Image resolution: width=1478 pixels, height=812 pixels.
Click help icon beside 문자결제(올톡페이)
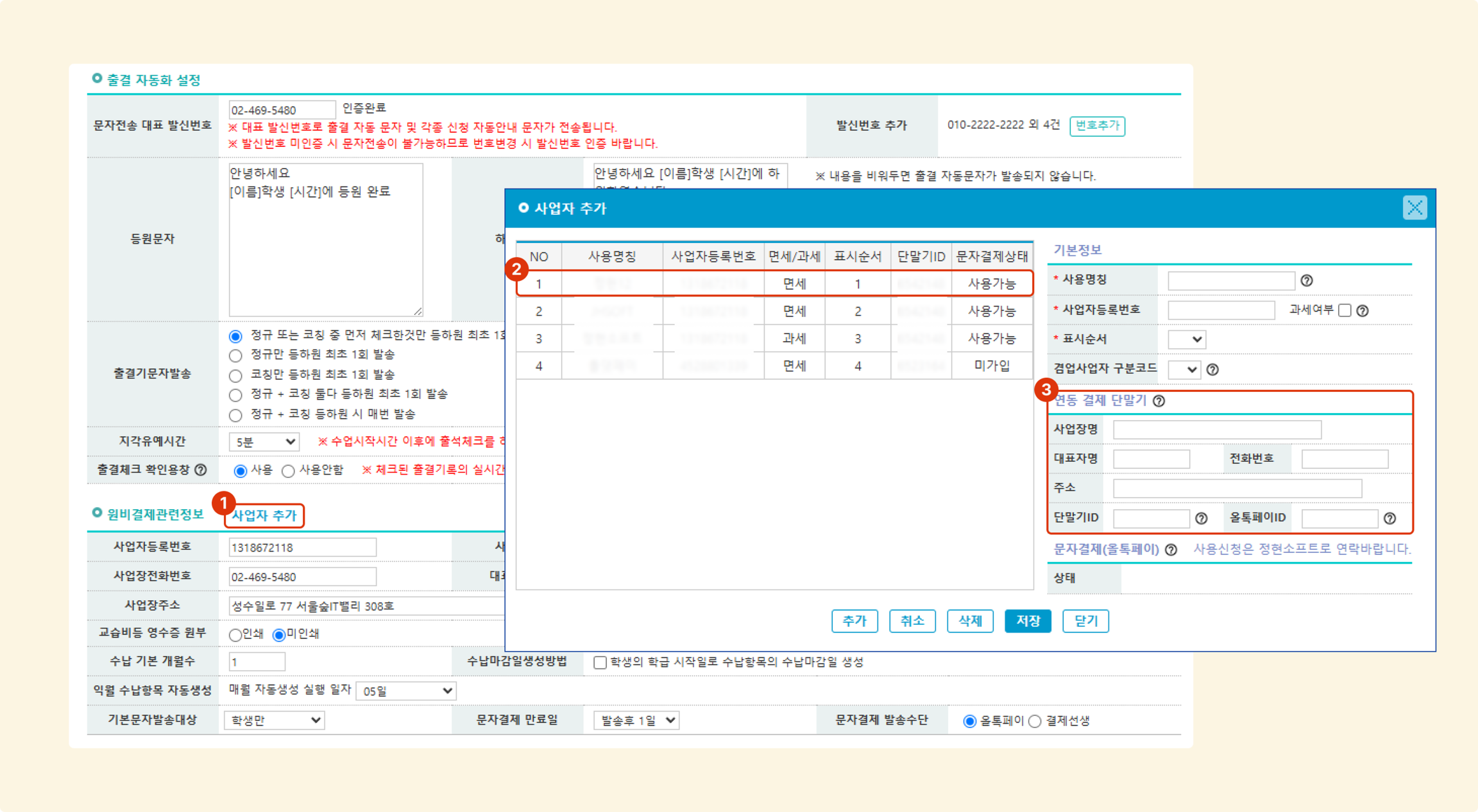click(1171, 550)
